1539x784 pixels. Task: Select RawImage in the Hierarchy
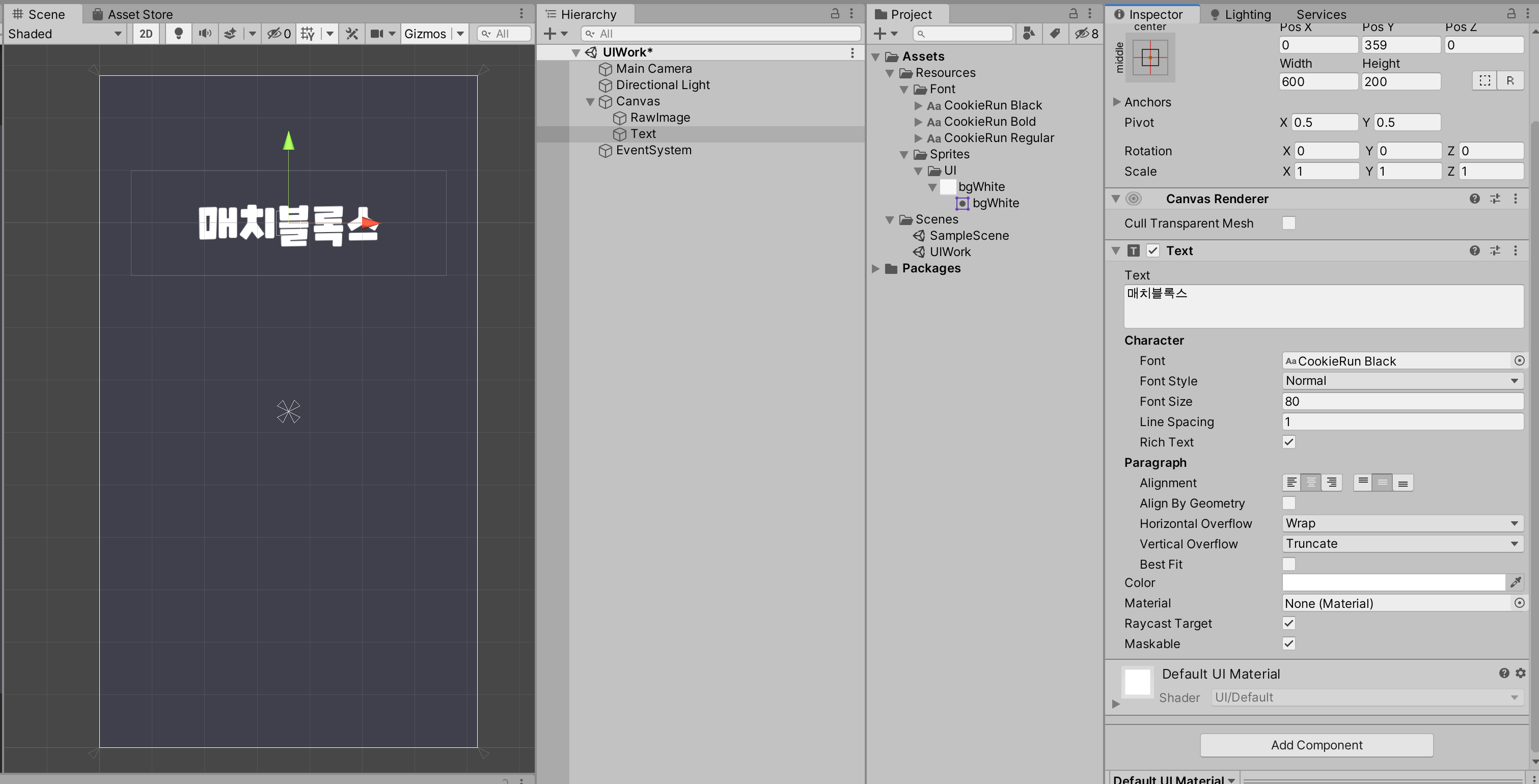[x=659, y=118]
